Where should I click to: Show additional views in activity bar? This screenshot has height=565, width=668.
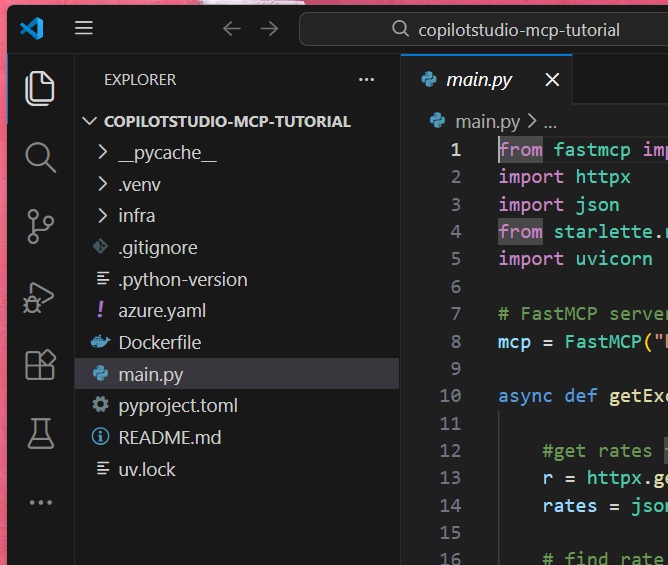coord(39,502)
